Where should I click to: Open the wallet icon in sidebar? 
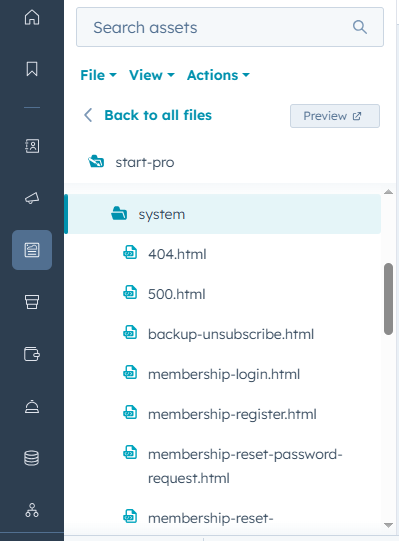pyautogui.click(x=32, y=354)
